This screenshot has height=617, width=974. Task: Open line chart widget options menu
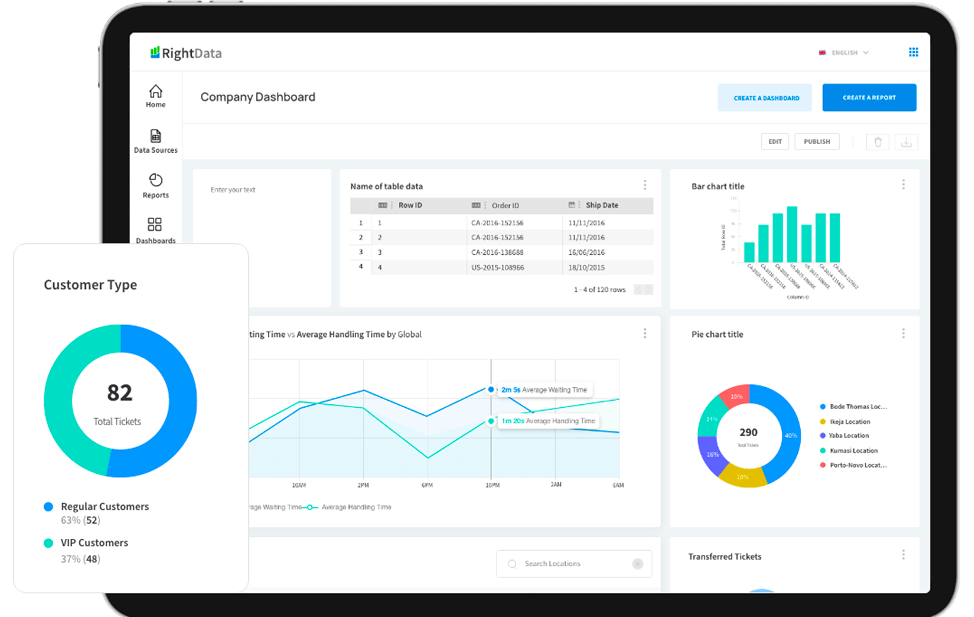pos(645,334)
